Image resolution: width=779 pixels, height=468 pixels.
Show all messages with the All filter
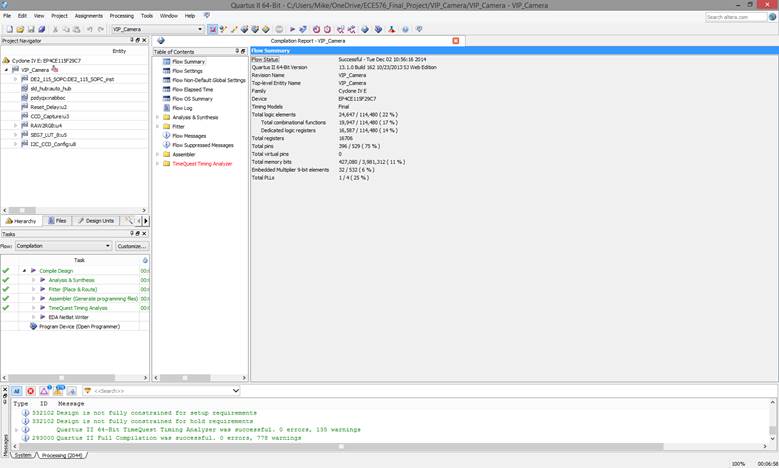16,391
